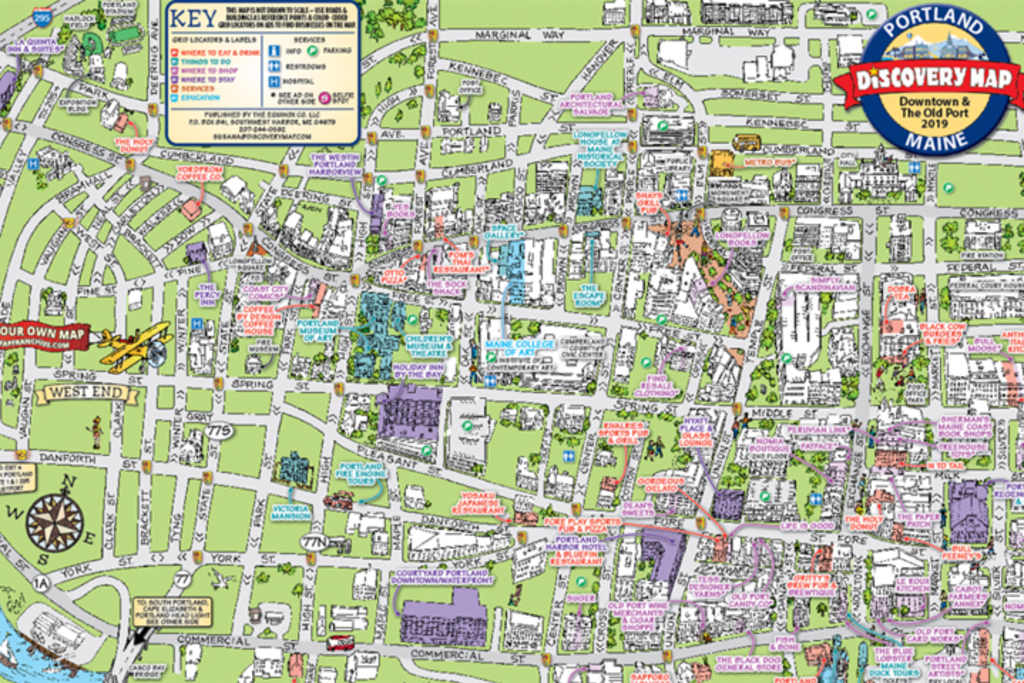The image size is (1024, 683).
Task: Click restroom icon beside Shays Grill Pub
Action: click(682, 195)
